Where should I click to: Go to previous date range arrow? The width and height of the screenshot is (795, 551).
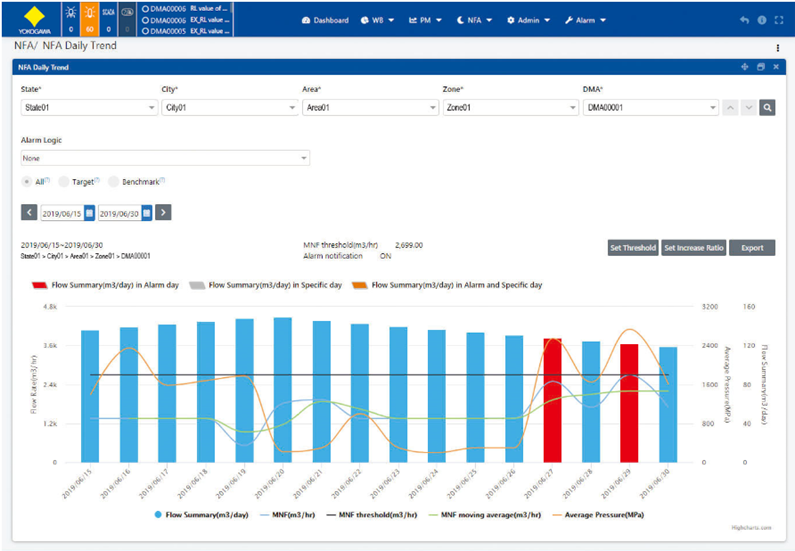click(x=29, y=212)
